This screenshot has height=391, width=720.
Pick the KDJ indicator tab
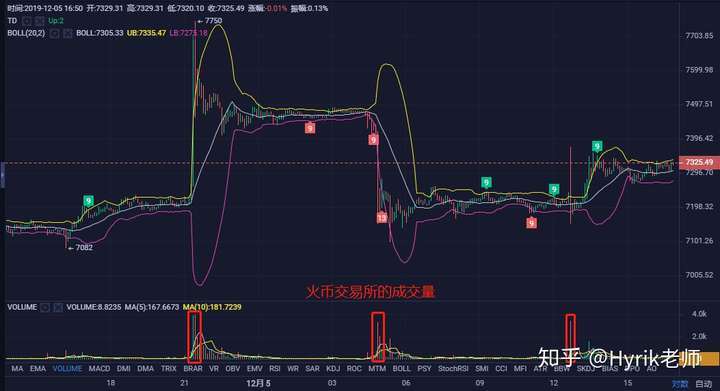pos(333,369)
